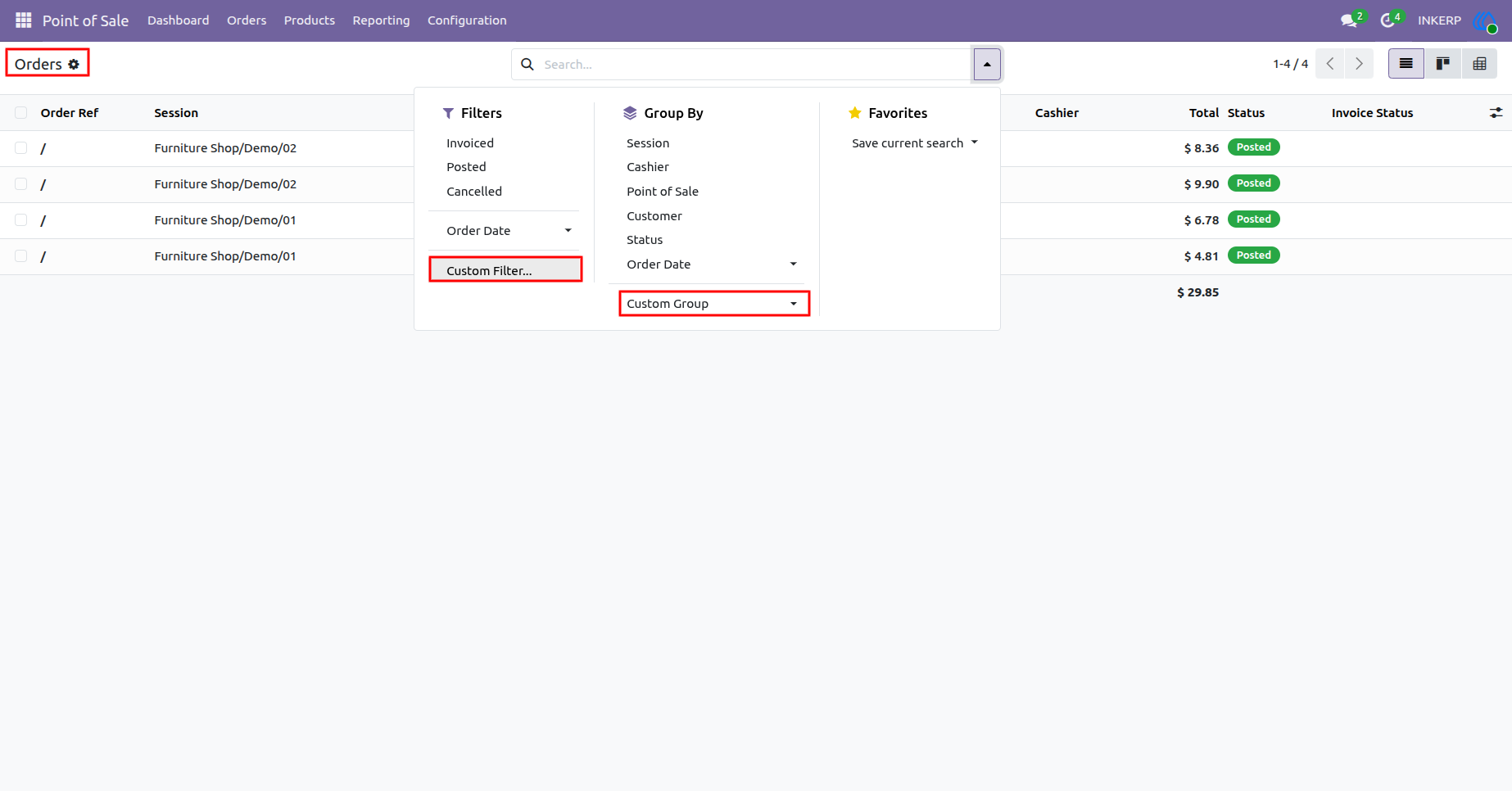Open the $ 8.36 Furniture Shop/Demo/02 order
1512x791 pixels.
225,148
